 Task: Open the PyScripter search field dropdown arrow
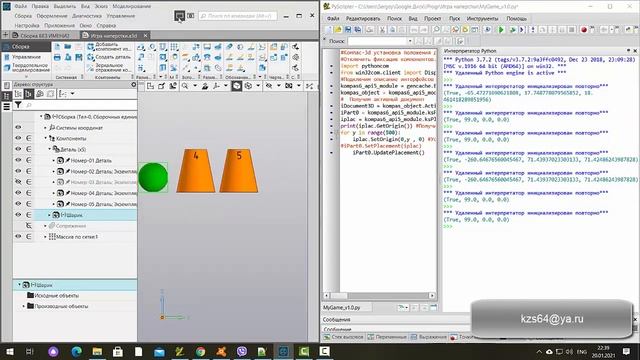point(410,41)
